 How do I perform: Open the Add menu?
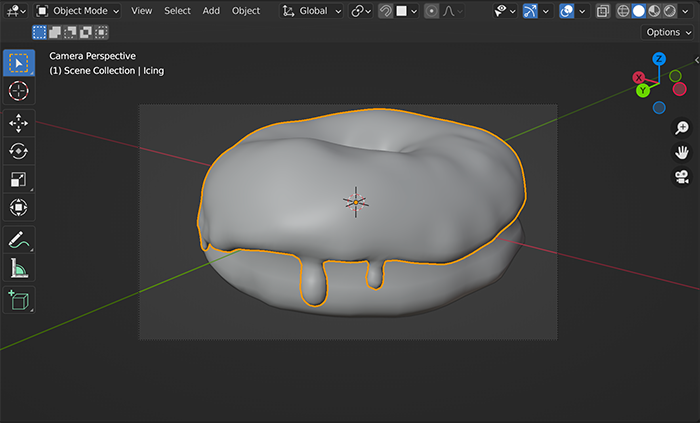pos(211,11)
